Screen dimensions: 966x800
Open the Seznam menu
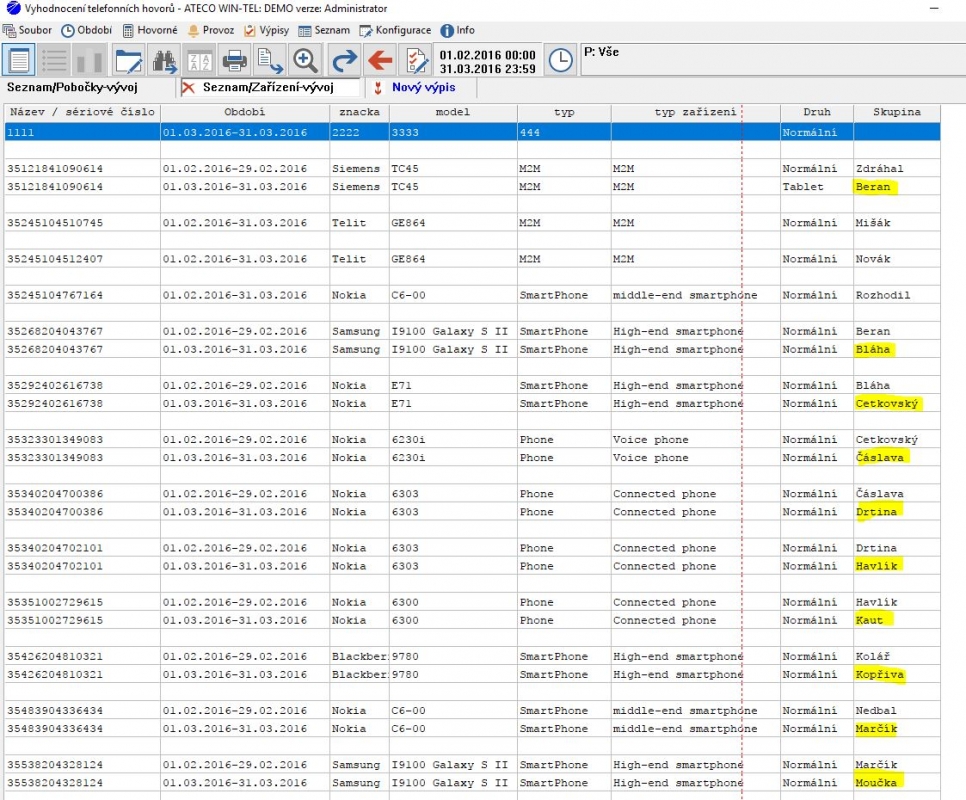(x=324, y=30)
